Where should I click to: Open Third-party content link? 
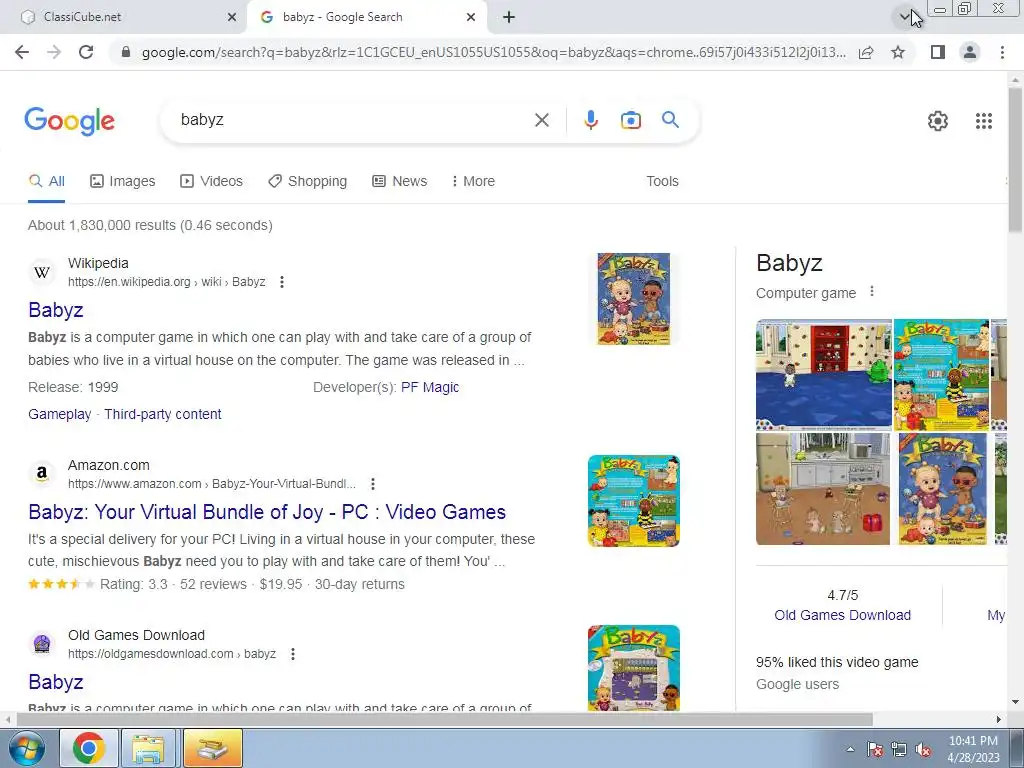pos(163,414)
